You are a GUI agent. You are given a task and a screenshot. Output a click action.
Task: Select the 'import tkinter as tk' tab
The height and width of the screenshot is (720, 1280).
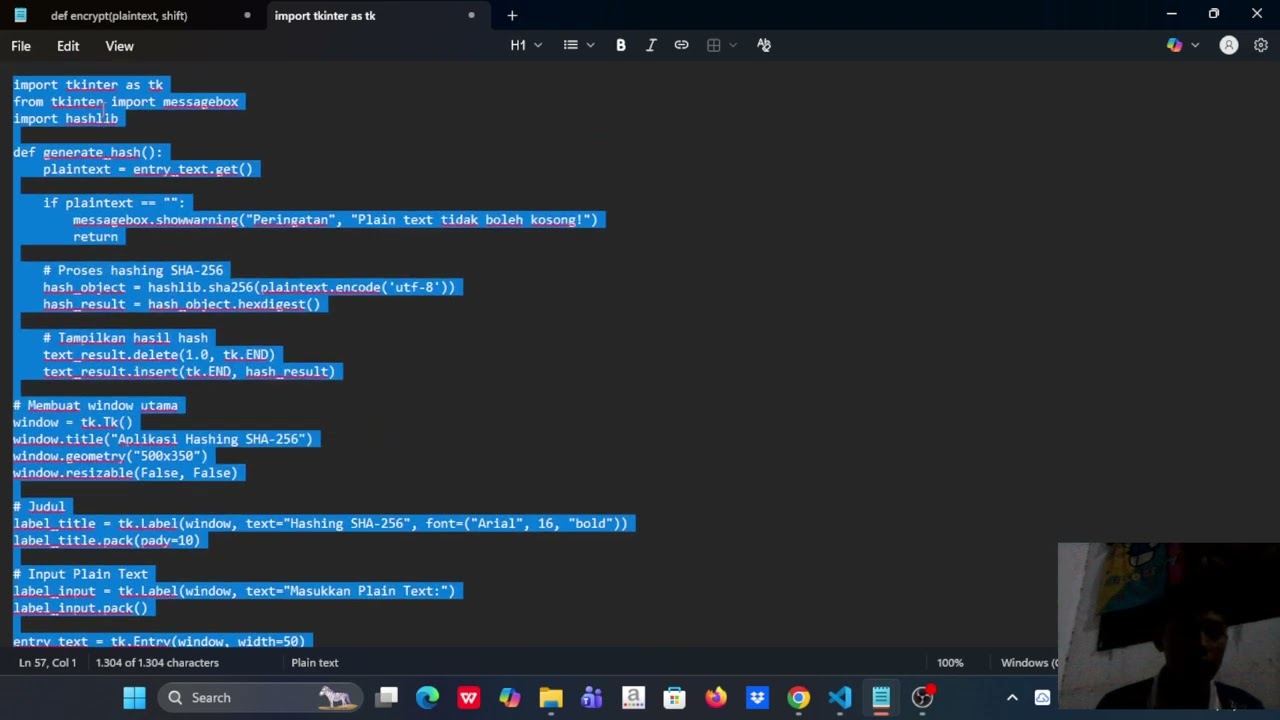click(x=325, y=15)
